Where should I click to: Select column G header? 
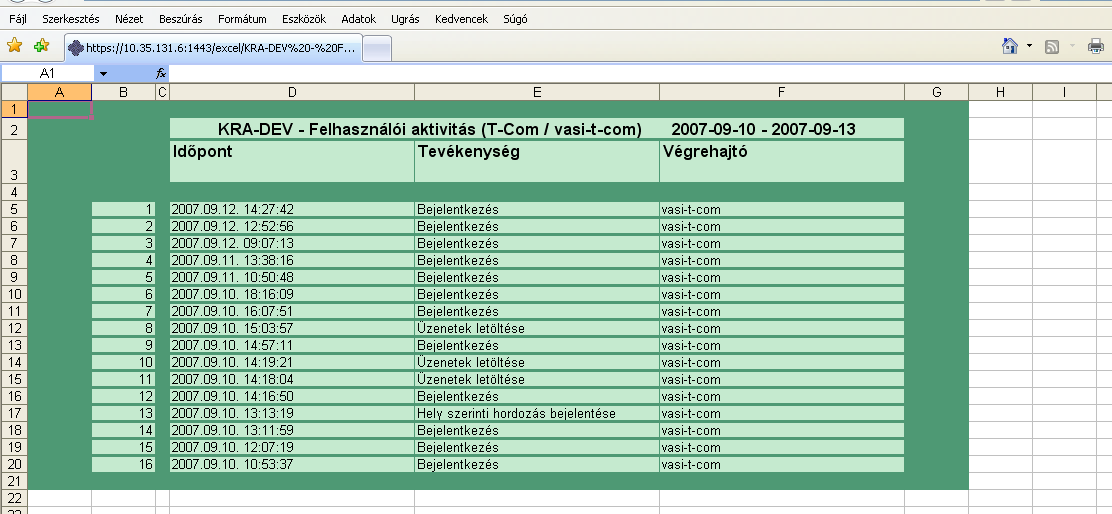[x=936, y=91]
